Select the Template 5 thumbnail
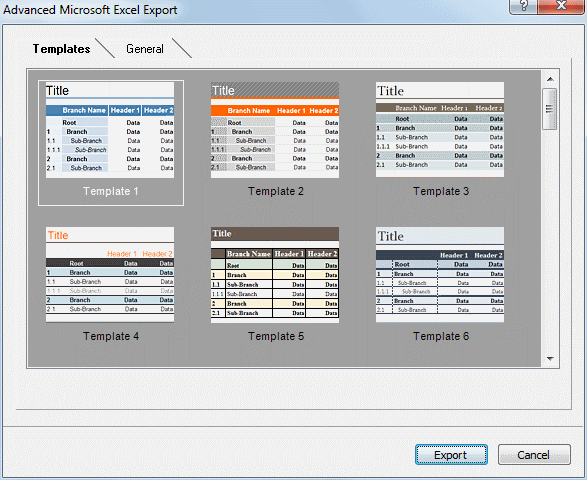This screenshot has width=587, height=480. (275, 274)
